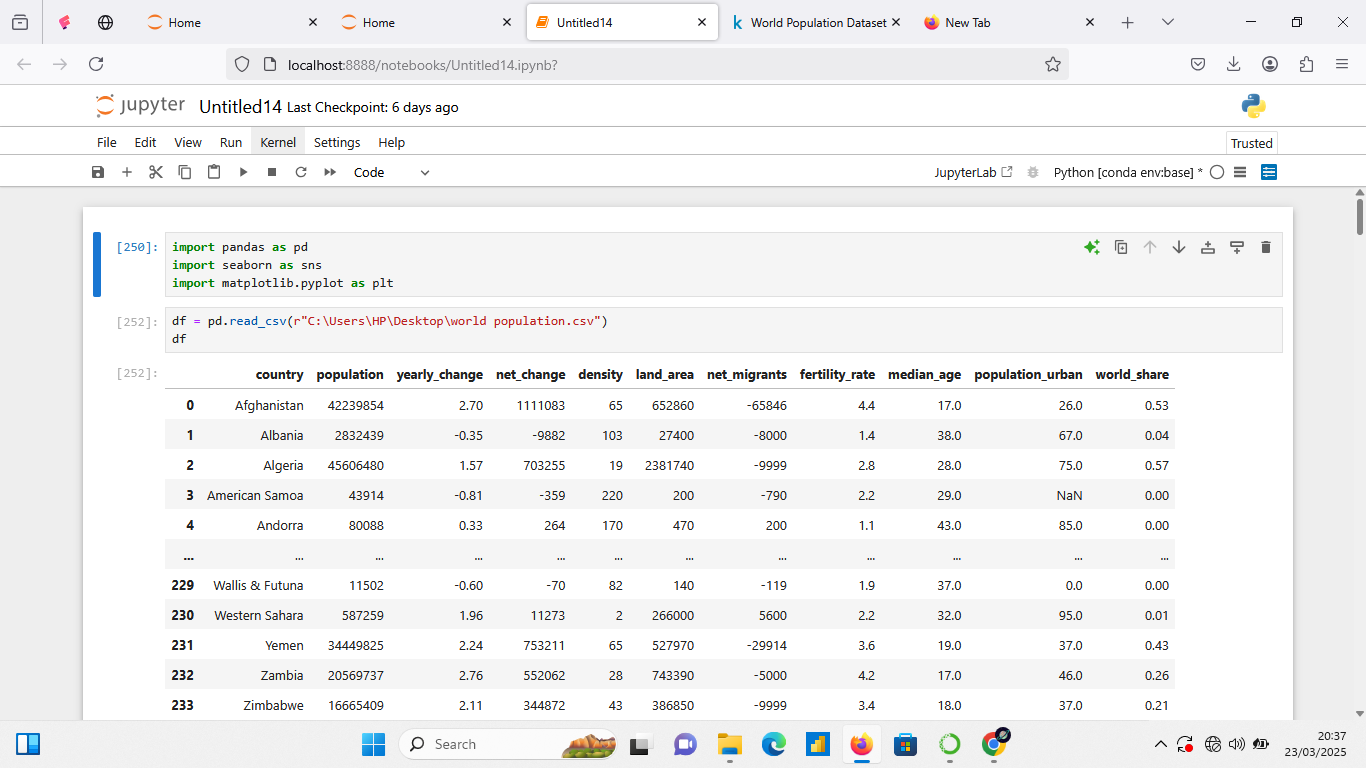This screenshot has width=1366, height=768.
Task: Click the debugger bug icon
Action: 1033,172
